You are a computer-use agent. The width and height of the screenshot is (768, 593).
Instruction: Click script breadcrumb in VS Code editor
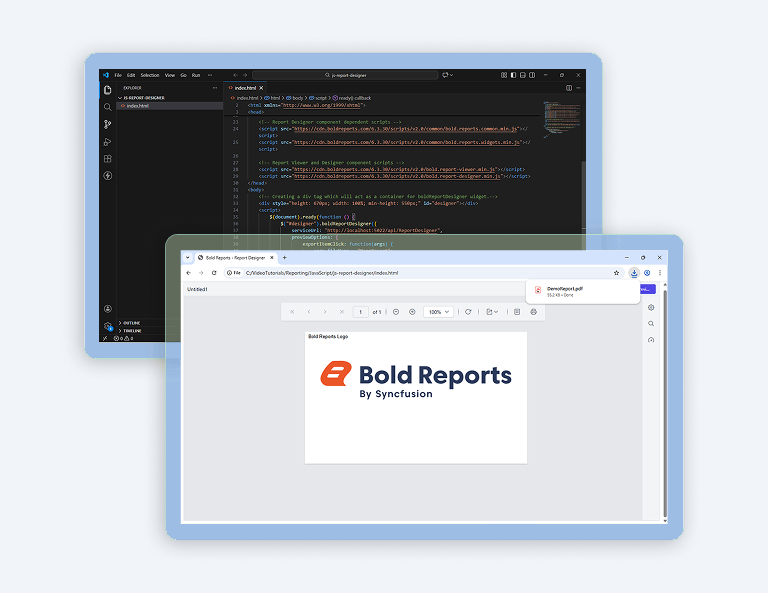(x=318, y=98)
